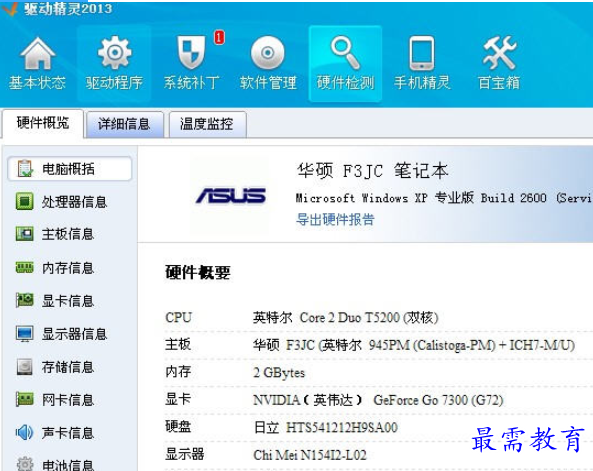The image size is (593, 471).
Task: Click the 显卡信息 graphics card icon
Action: coord(25,300)
